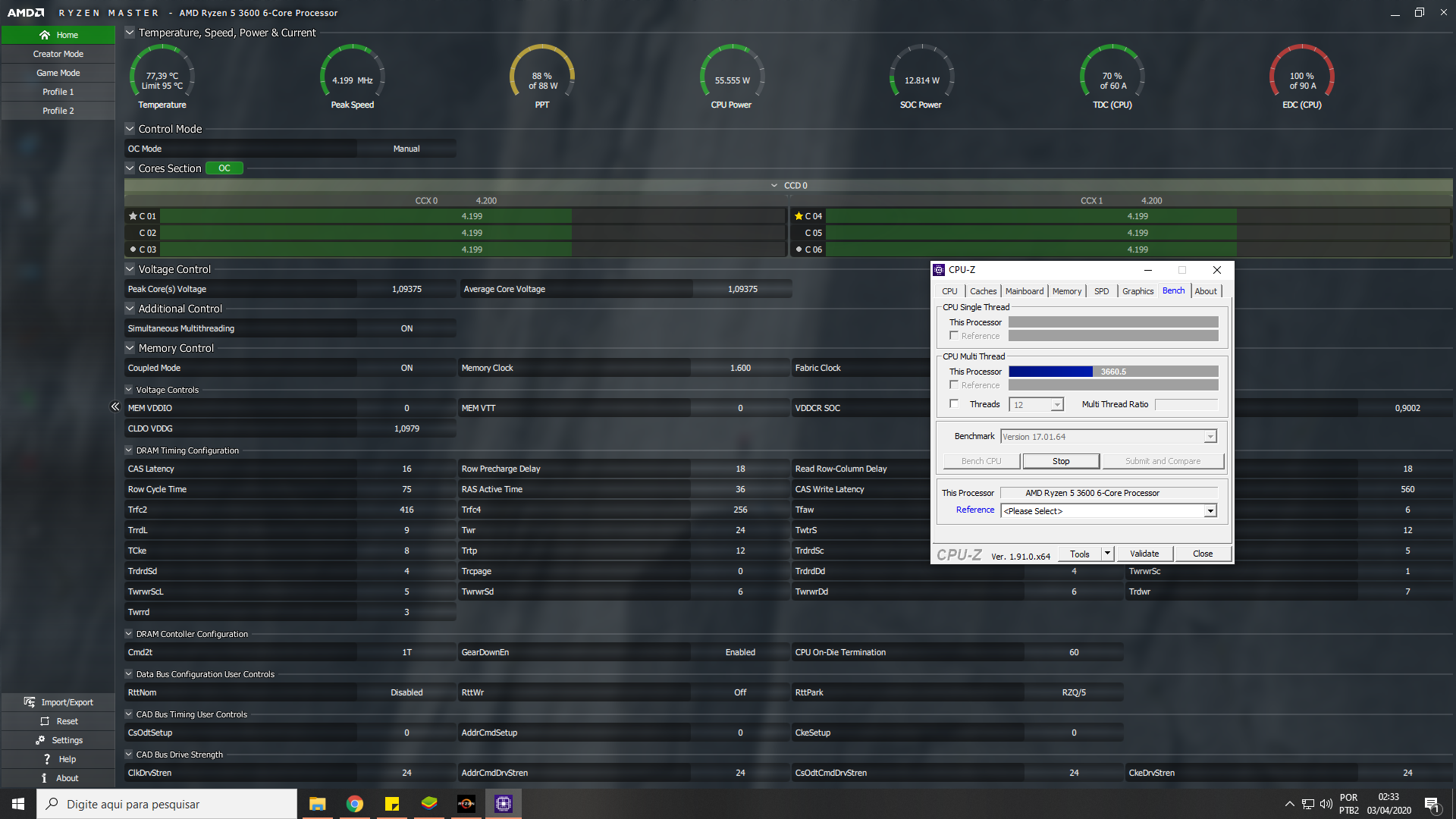Toggle Simultaneous Multithreading ON value
The height and width of the screenshot is (819, 1456).
point(406,328)
